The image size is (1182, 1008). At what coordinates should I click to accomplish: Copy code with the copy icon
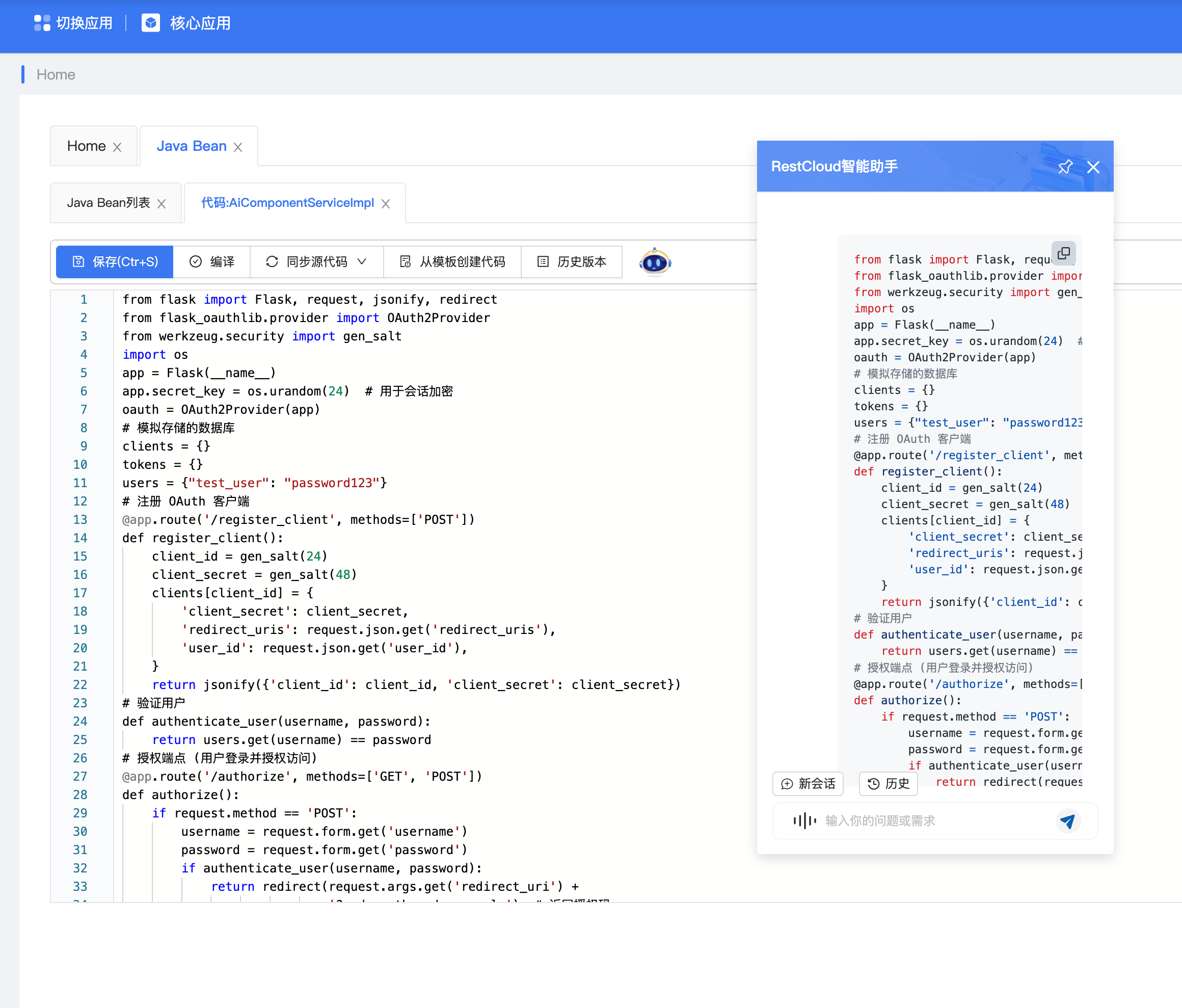click(x=1063, y=253)
